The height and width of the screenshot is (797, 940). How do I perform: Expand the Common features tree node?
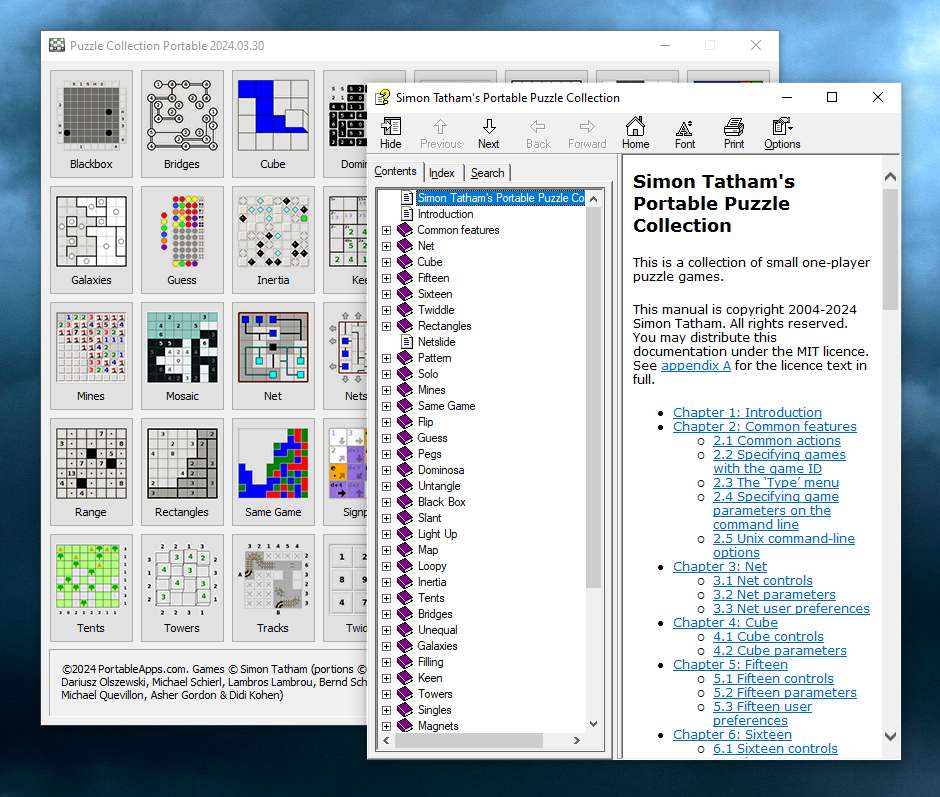click(x=386, y=230)
